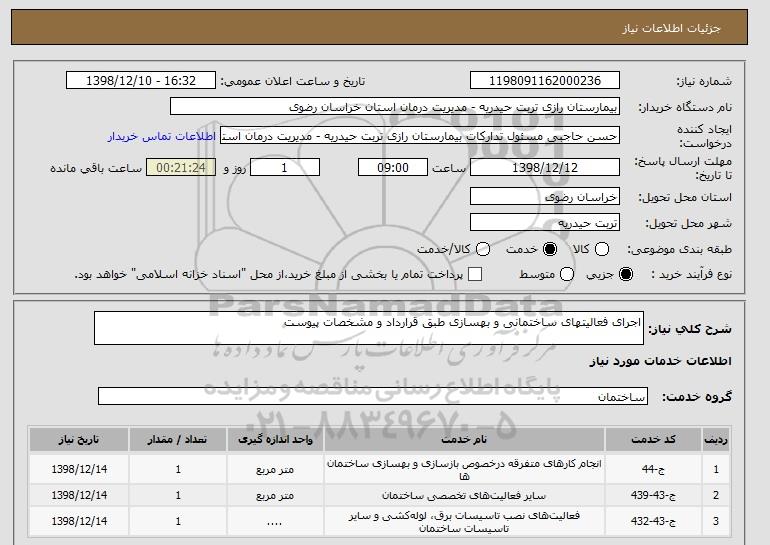
Task: Click the public announcement date field
Action: click(141, 81)
